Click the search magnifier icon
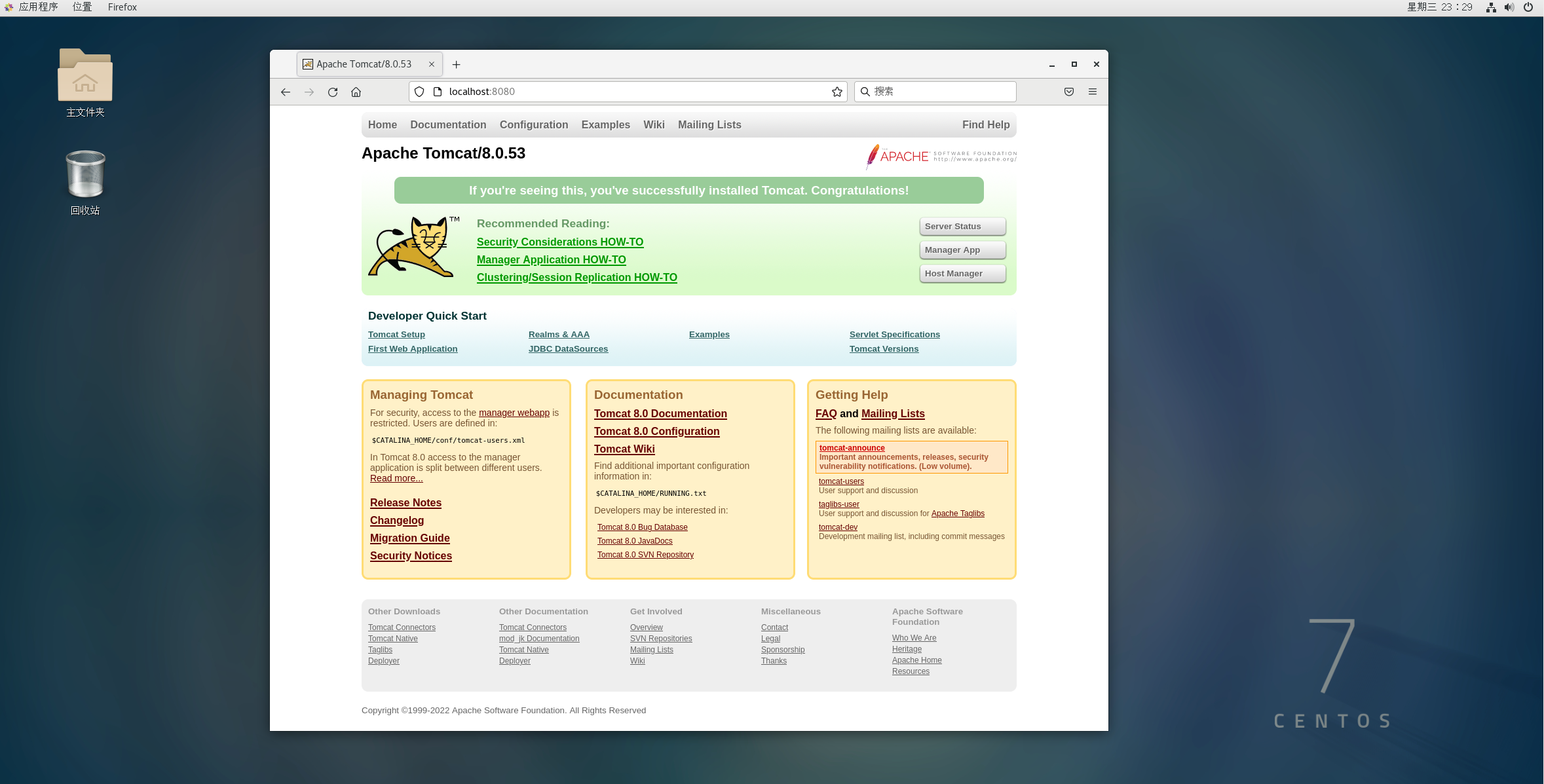Image resolution: width=1544 pixels, height=784 pixels. click(x=865, y=92)
